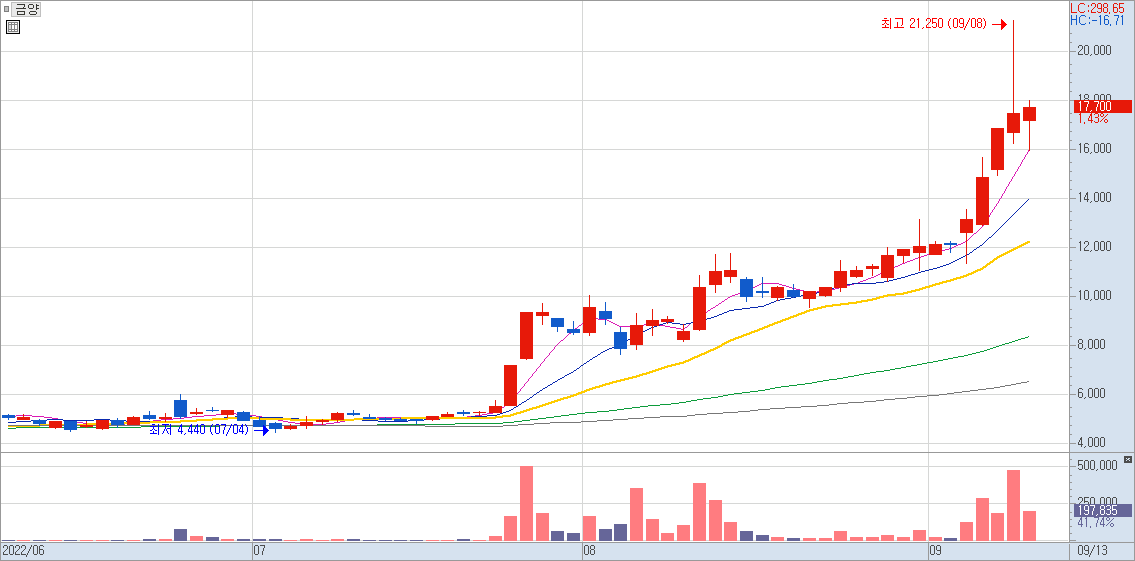Viewport: 1135px width, 561px height.
Task: Click the long-wick candle at the 09/08 high
Action: (1013, 82)
